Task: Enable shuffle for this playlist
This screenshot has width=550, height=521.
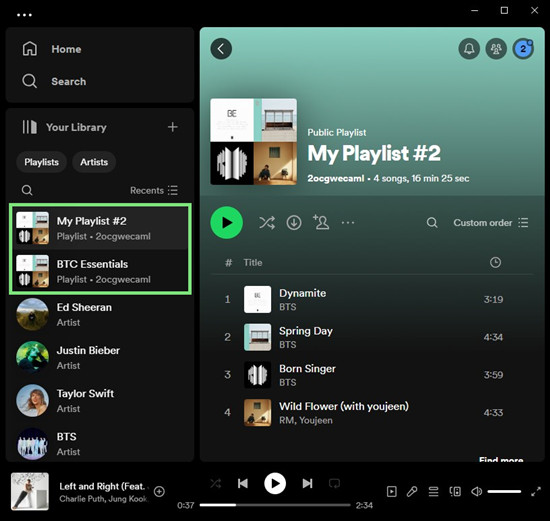Action: point(267,222)
